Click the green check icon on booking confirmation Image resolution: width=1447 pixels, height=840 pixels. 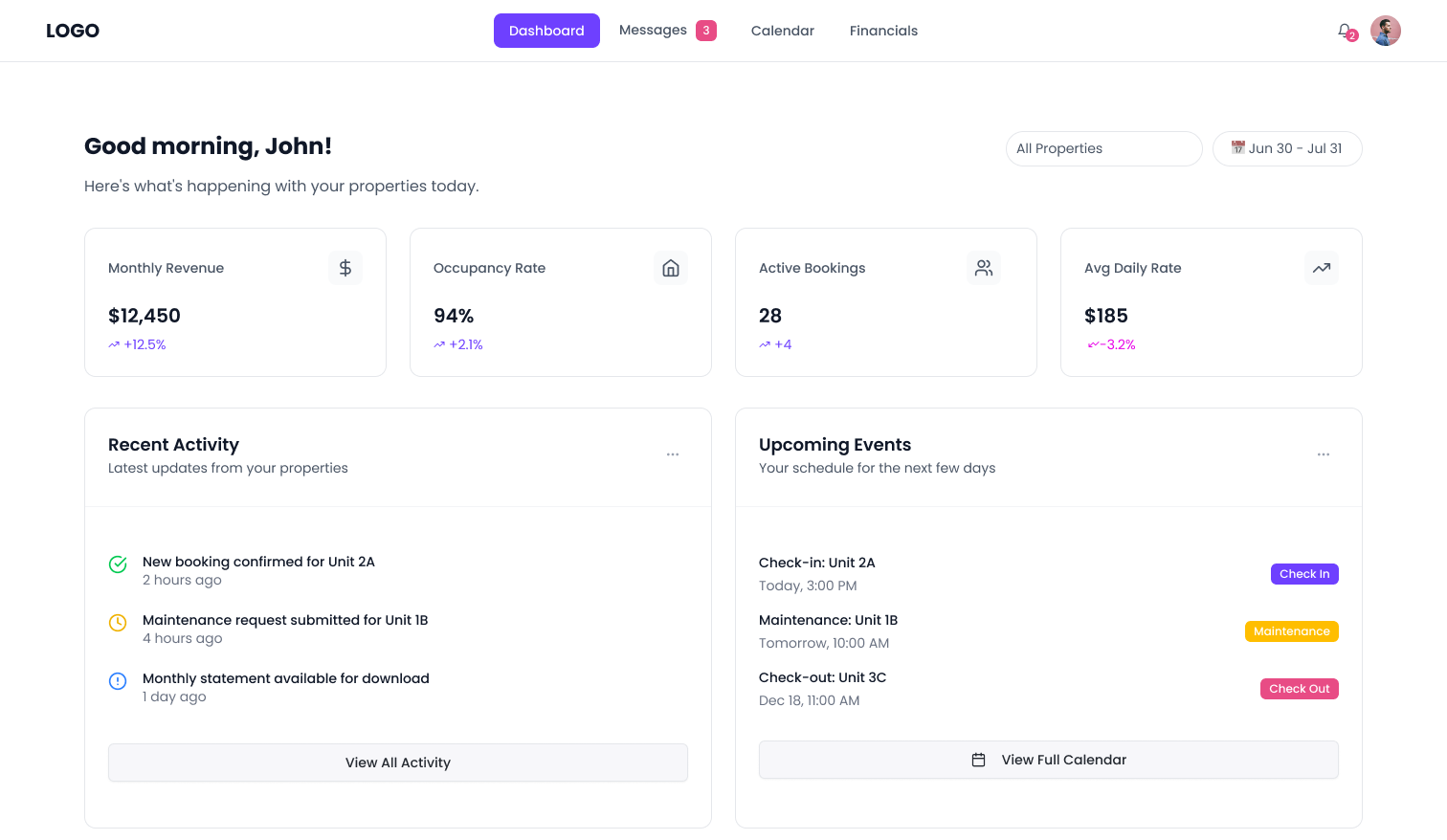tap(118, 564)
